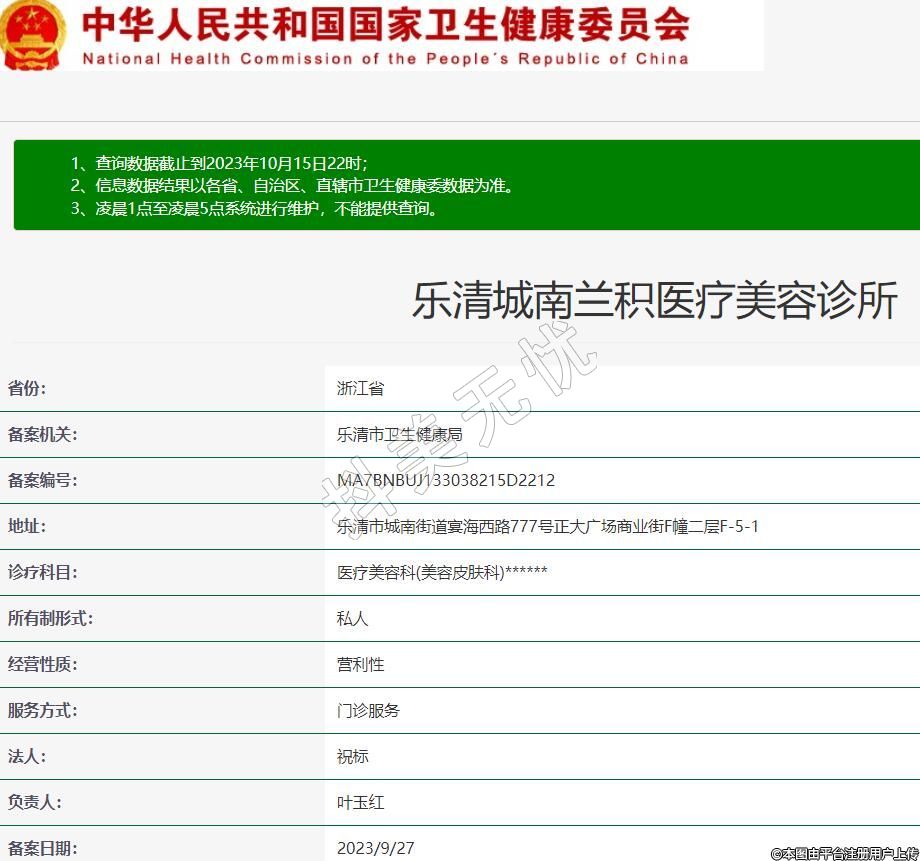Screen dimensions: 920x861
Task: Click the 所有制形式 row label
Action: pyautogui.click(x=50, y=618)
